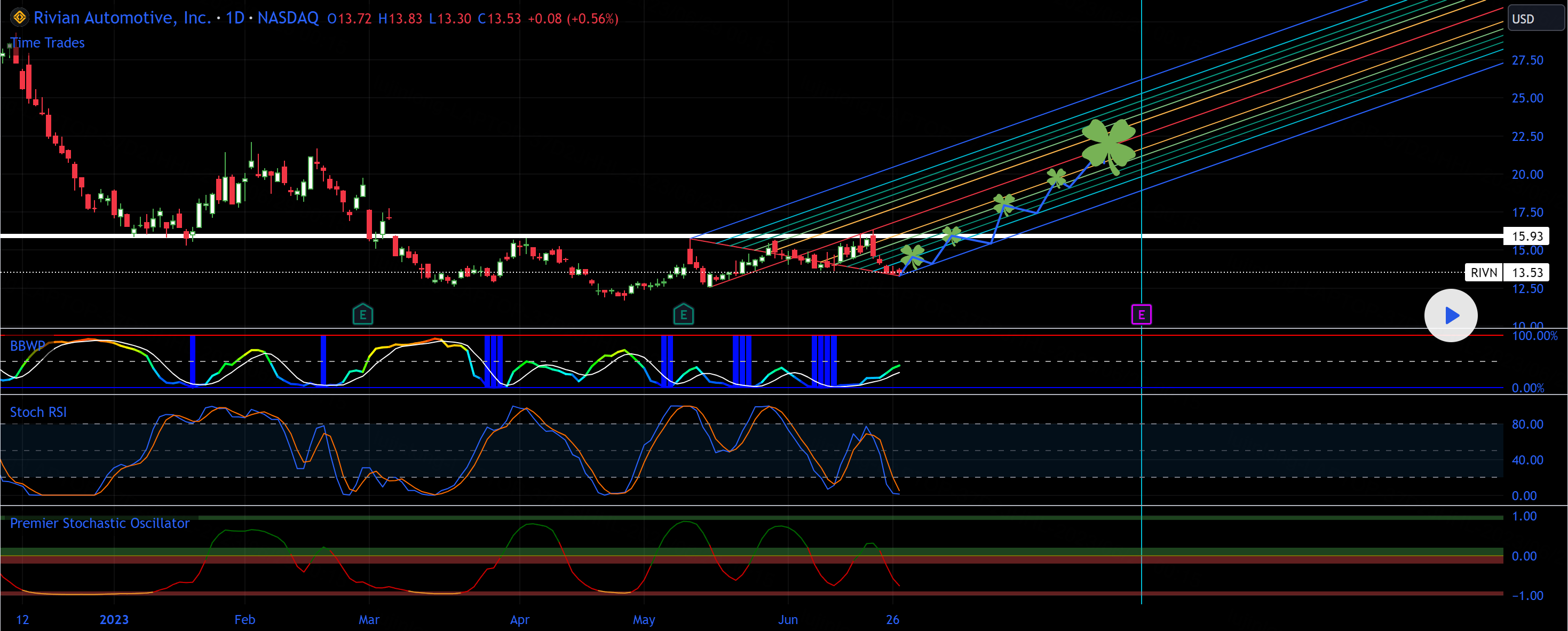1568x631 pixels.
Task: Click the 13.53 current price label
Action: [1526, 272]
